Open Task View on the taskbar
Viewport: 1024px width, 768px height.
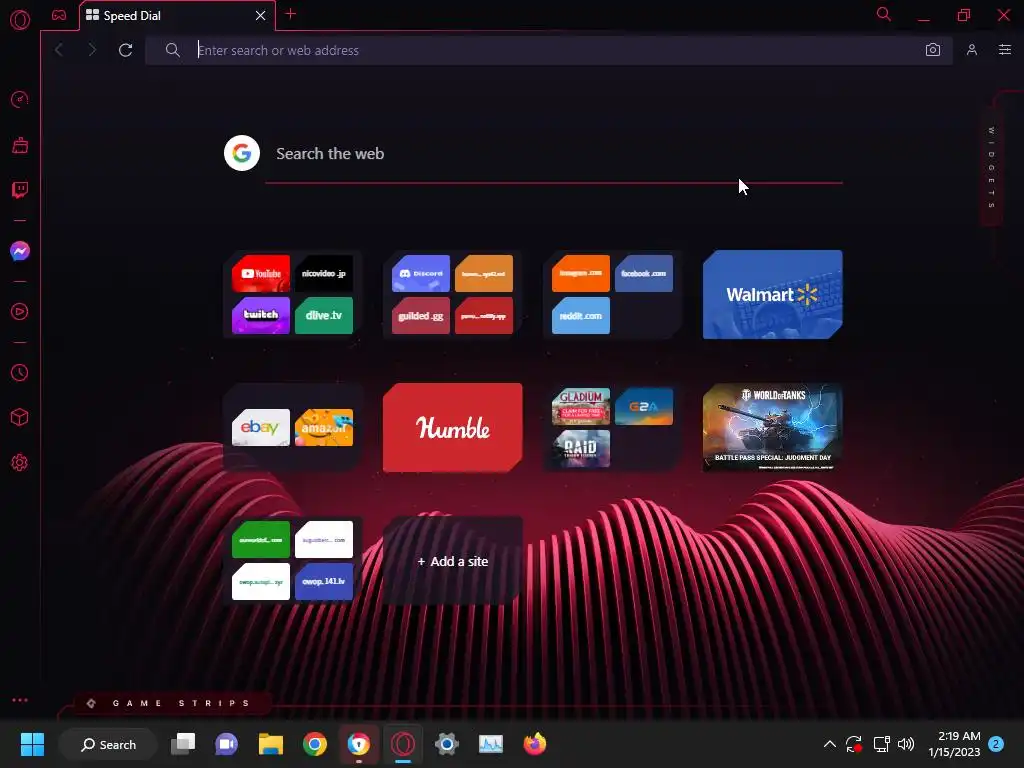click(183, 744)
